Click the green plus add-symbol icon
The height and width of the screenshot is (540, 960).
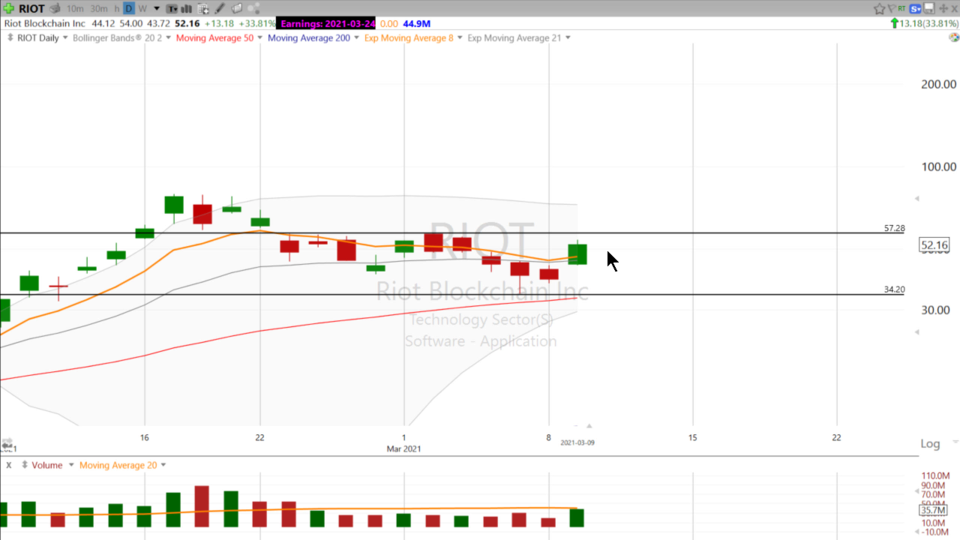coord(9,9)
